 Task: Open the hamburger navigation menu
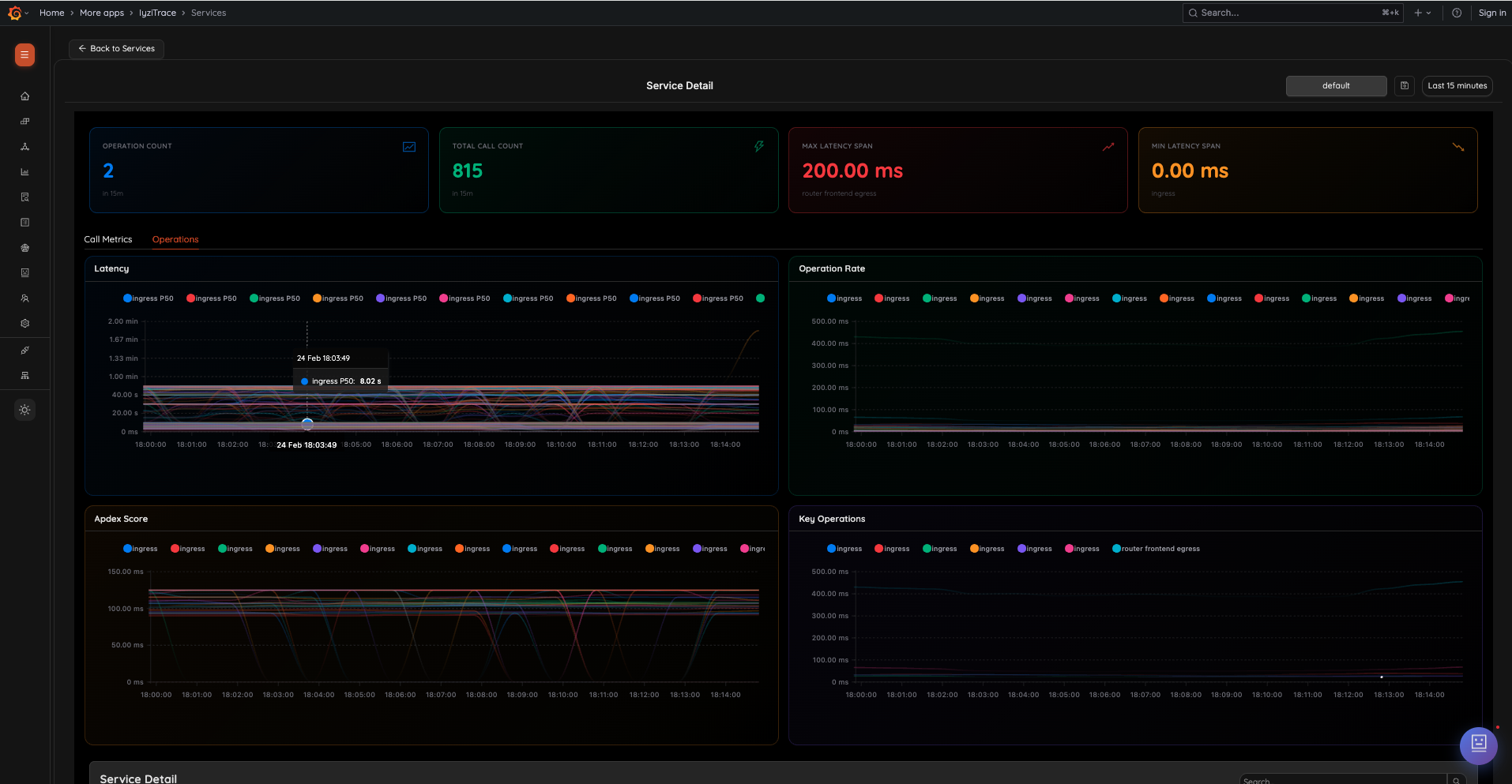[24, 55]
